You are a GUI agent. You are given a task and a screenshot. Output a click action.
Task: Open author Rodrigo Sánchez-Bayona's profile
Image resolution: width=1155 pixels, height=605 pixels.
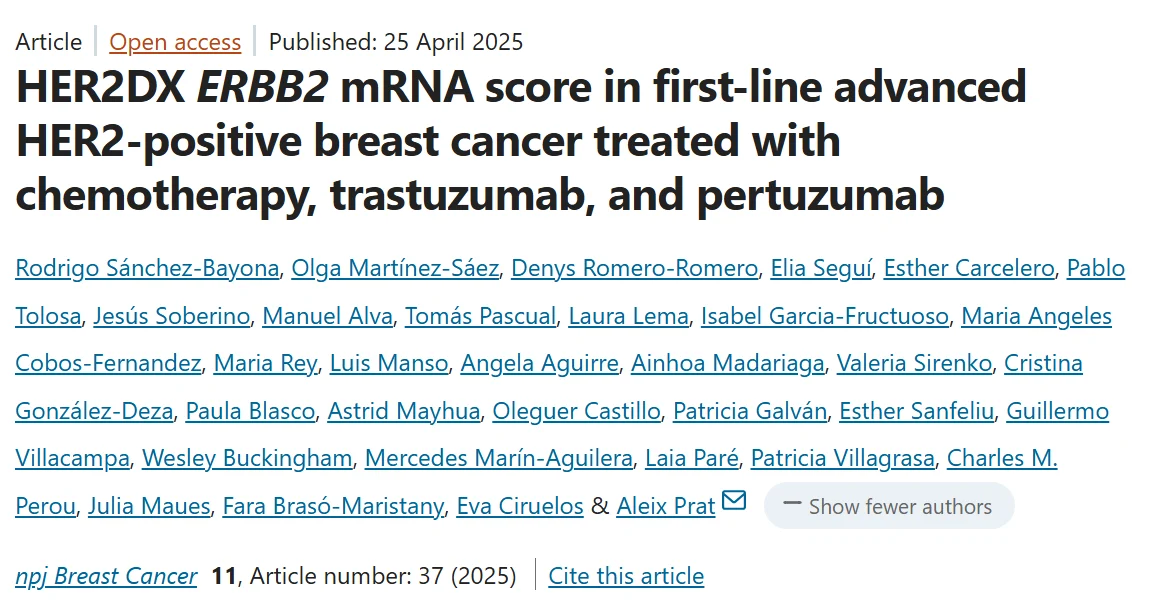click(147, 268)
